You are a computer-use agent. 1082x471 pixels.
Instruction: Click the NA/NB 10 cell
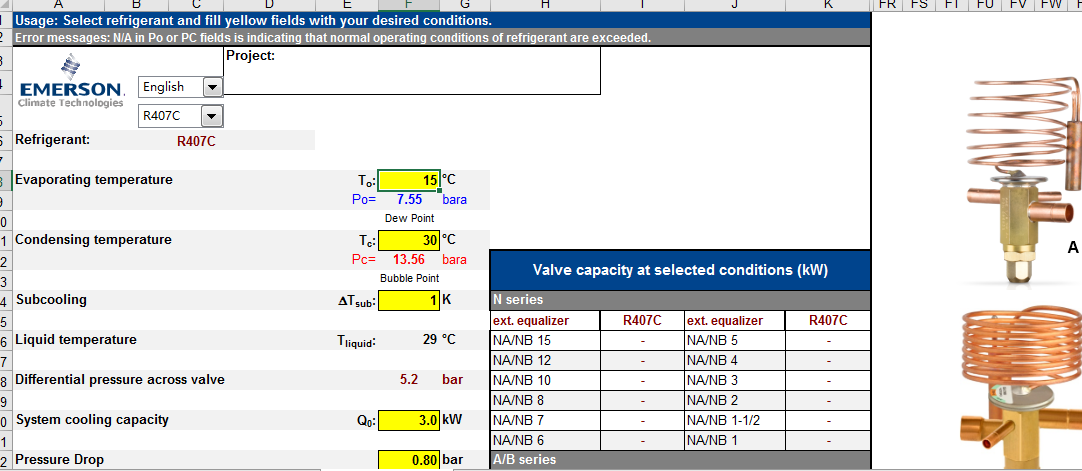click(x=545, y=381)
